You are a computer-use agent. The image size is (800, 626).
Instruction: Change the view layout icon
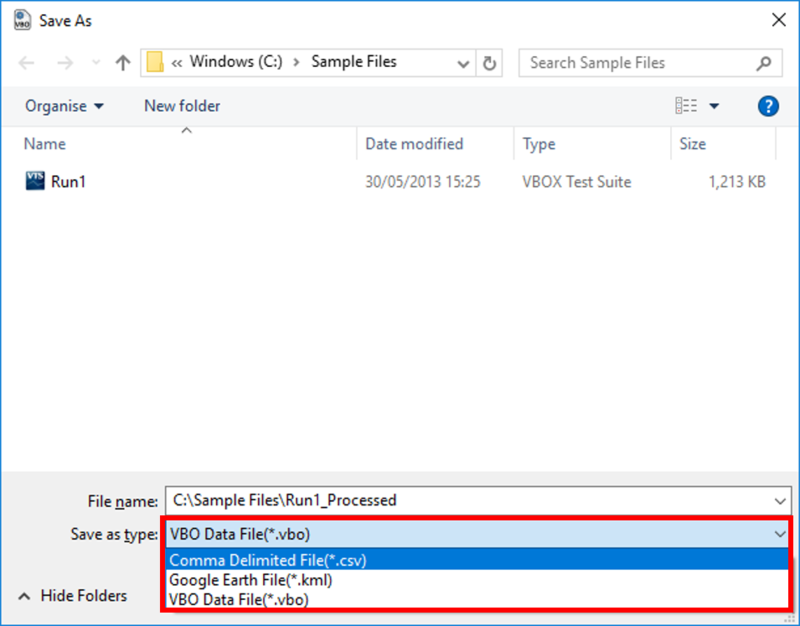(x=686, y=106)
